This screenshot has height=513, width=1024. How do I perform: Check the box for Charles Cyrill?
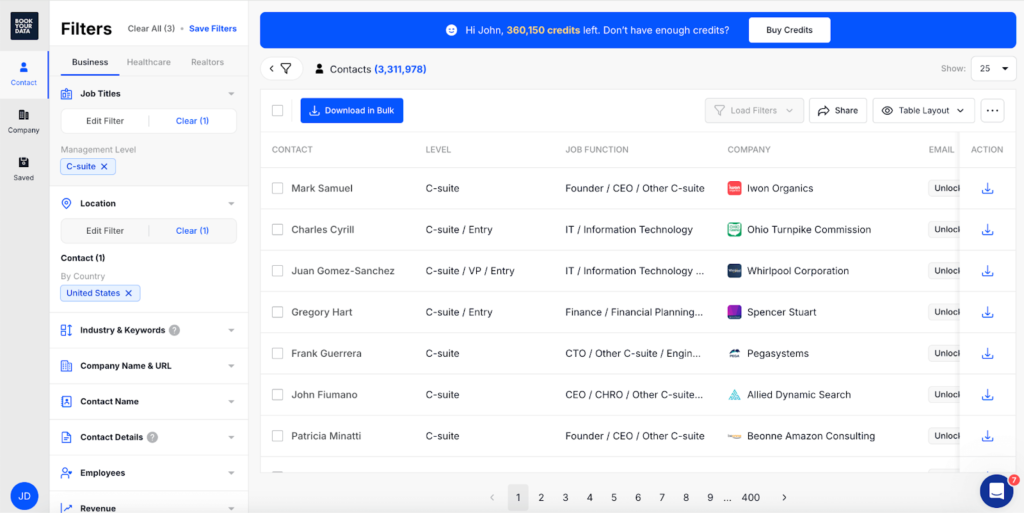coord(278,230)
